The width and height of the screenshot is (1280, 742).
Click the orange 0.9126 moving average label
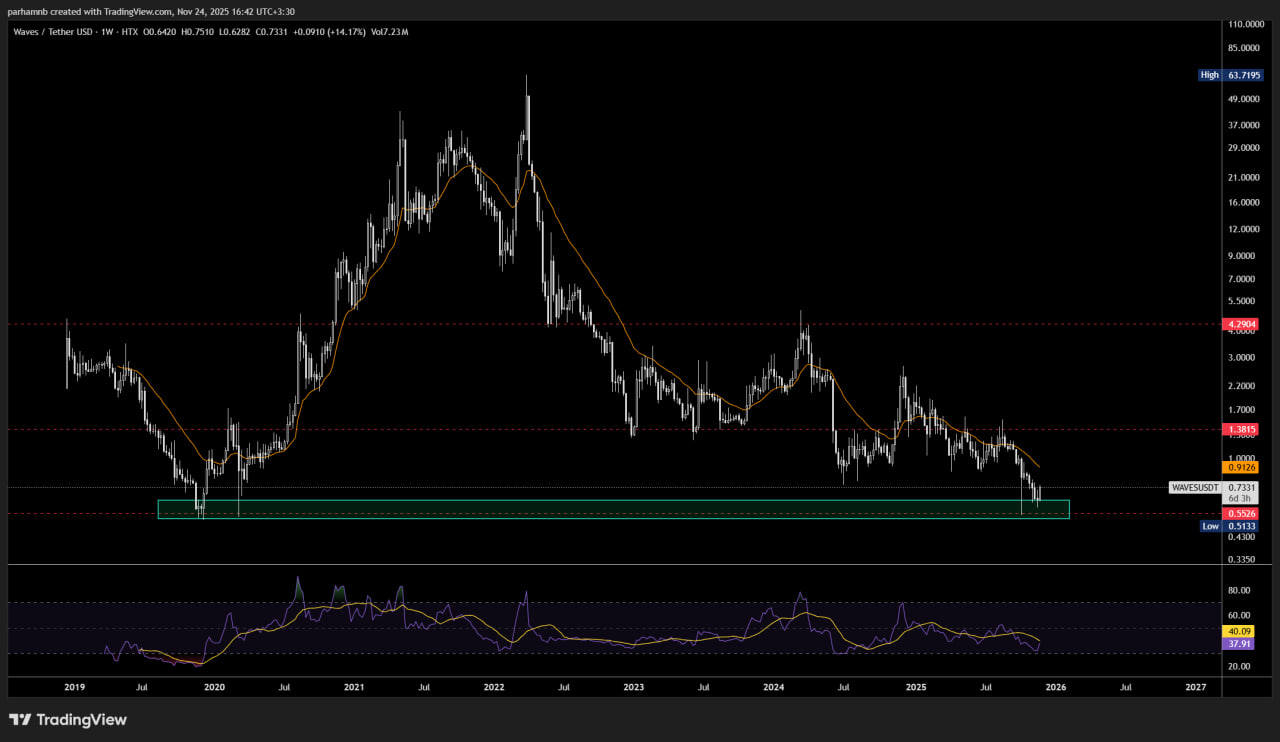tap(1240, 467)
